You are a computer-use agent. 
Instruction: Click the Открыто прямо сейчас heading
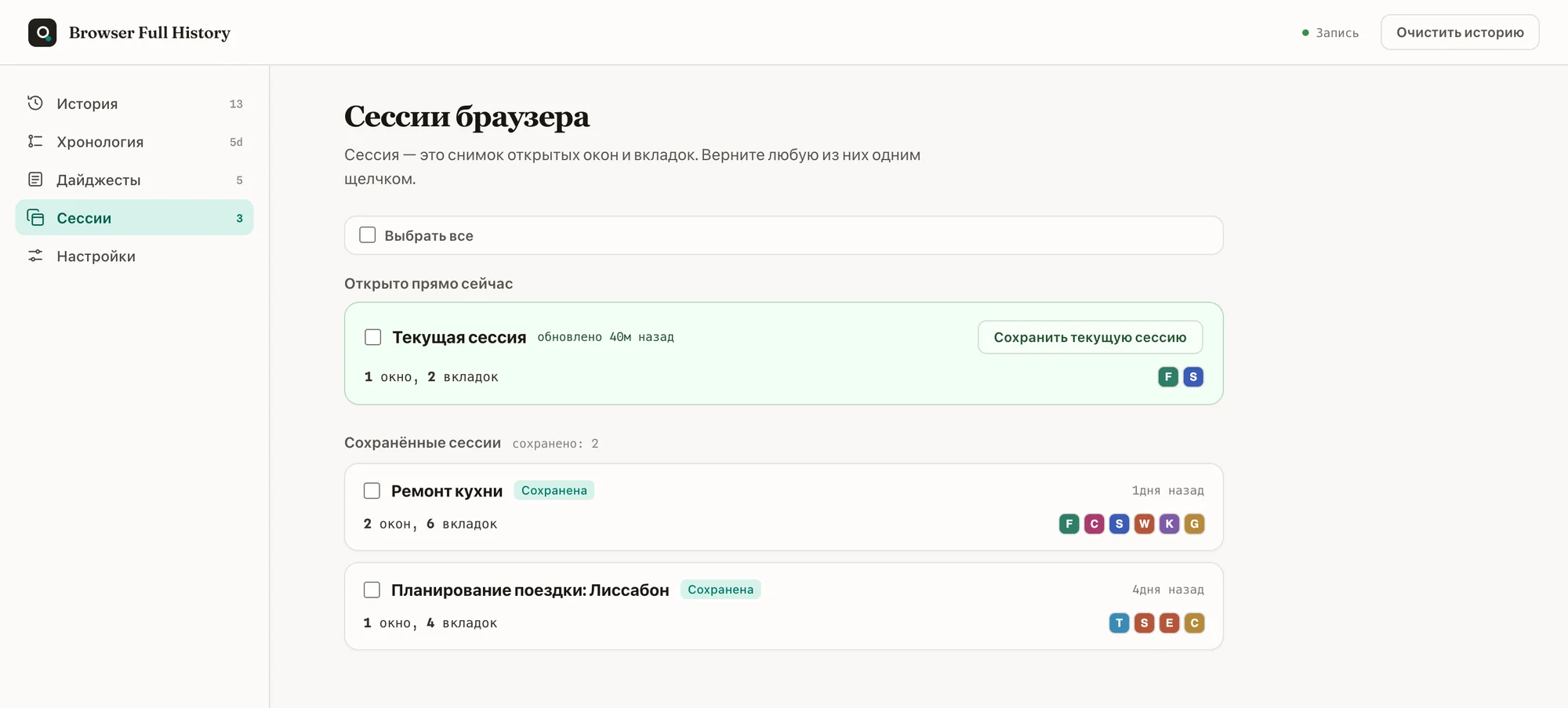pyautogui.click(x=429, y=283)
